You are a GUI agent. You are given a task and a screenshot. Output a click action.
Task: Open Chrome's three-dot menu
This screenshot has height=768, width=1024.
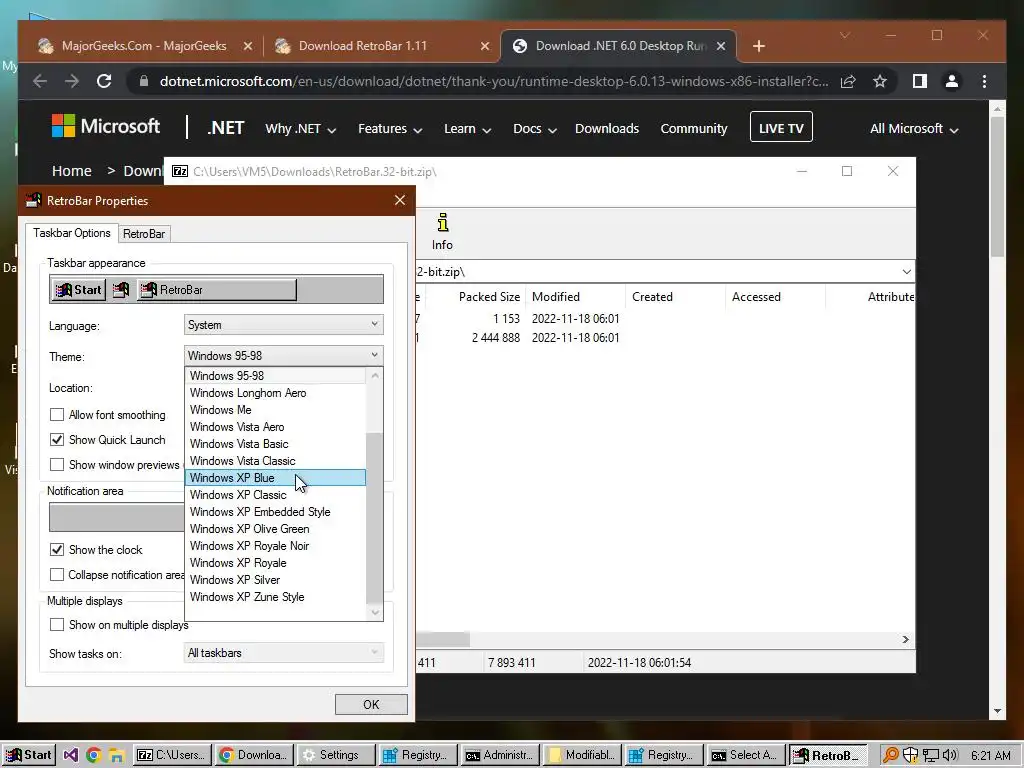pos(984,81)
